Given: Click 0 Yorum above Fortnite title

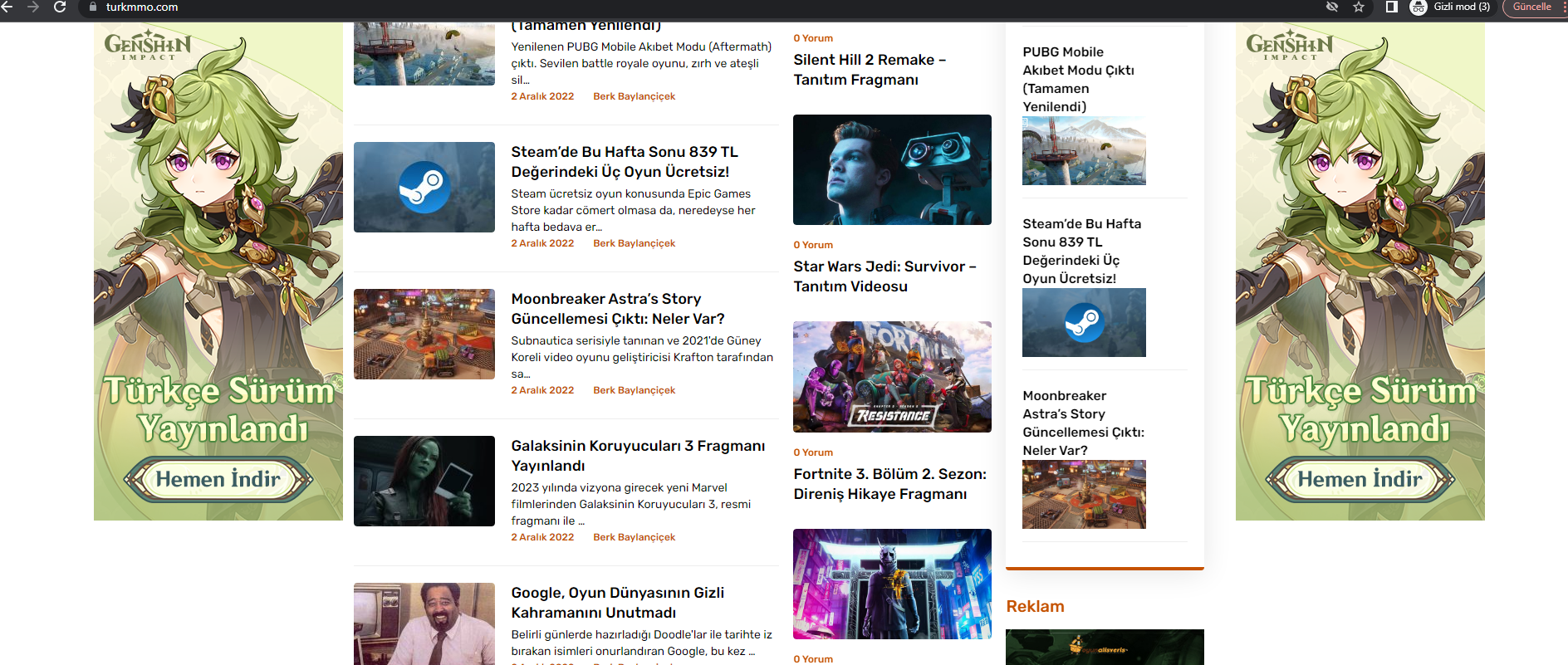Looking at the screenshot, I should coord(813,452).
